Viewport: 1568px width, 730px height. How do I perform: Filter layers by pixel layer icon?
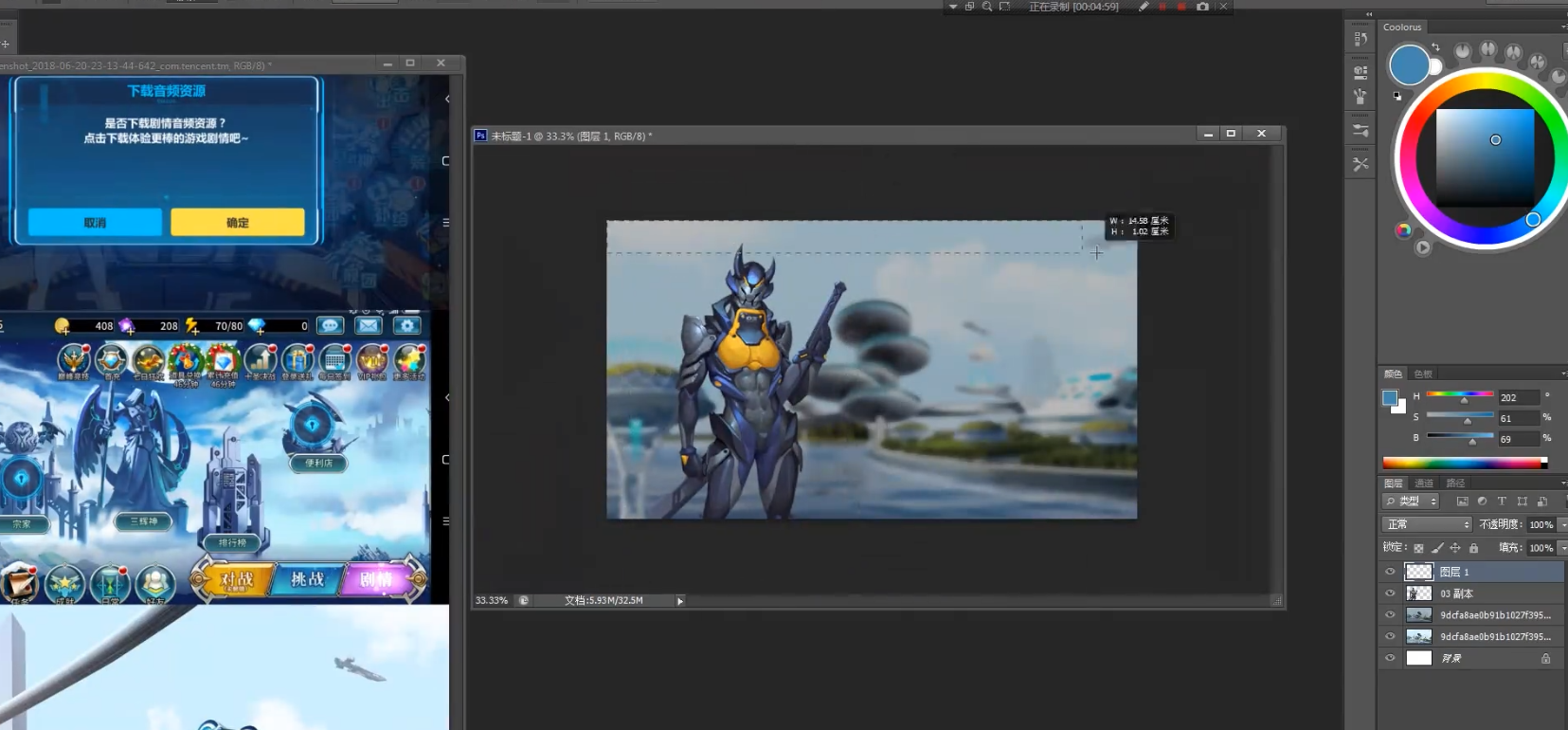tap(1462, 502)
